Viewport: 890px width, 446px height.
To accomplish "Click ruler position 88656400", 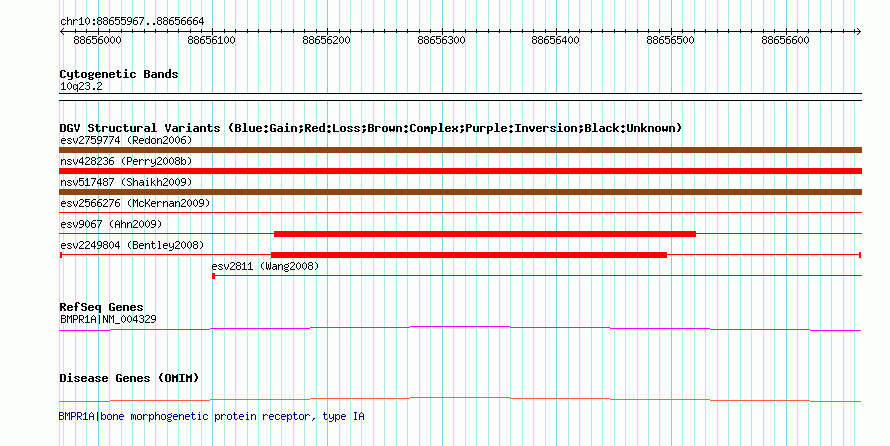I will click(x=555, y=40).
